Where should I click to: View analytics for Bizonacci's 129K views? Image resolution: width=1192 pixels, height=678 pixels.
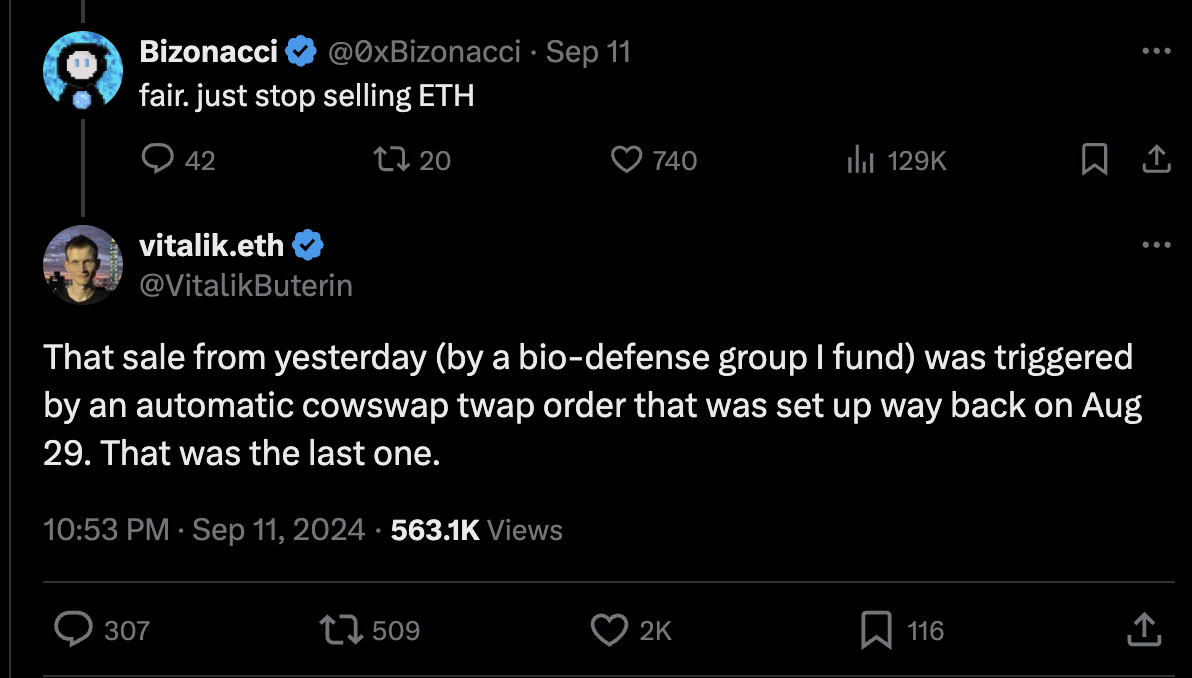[x=861, y=159]
